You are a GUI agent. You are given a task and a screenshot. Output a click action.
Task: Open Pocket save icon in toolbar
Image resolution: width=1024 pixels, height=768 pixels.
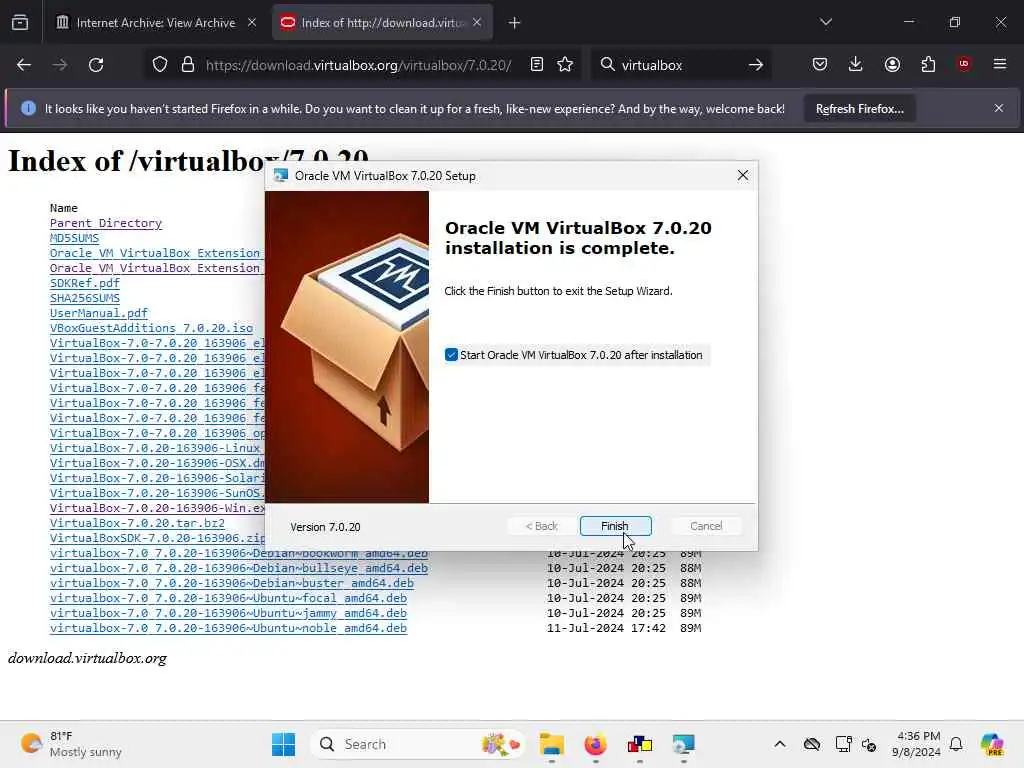(820, 64)
